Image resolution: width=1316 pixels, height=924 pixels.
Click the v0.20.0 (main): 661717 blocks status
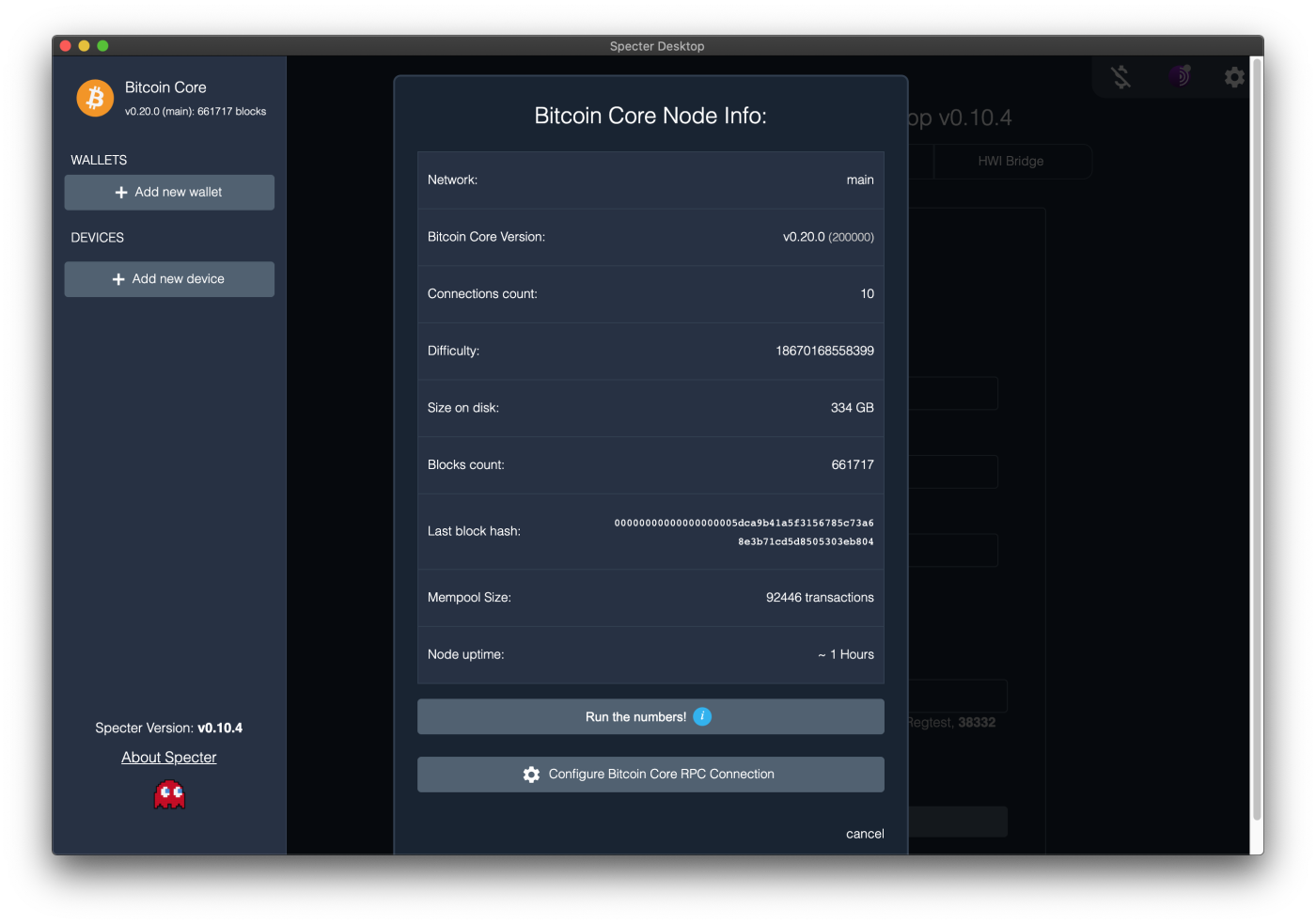(x=196, y=111)
